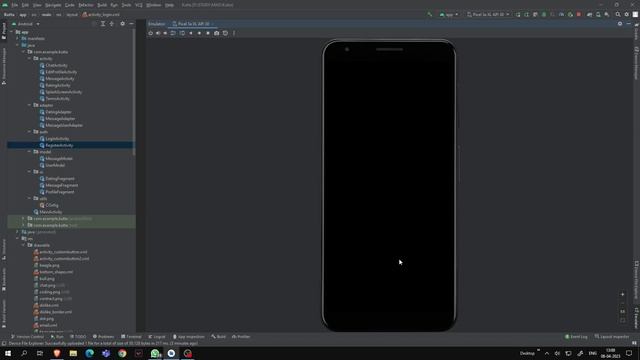Open the Navigate menu
Viewport: 640px width, 360px height.
tap(53, 5)
